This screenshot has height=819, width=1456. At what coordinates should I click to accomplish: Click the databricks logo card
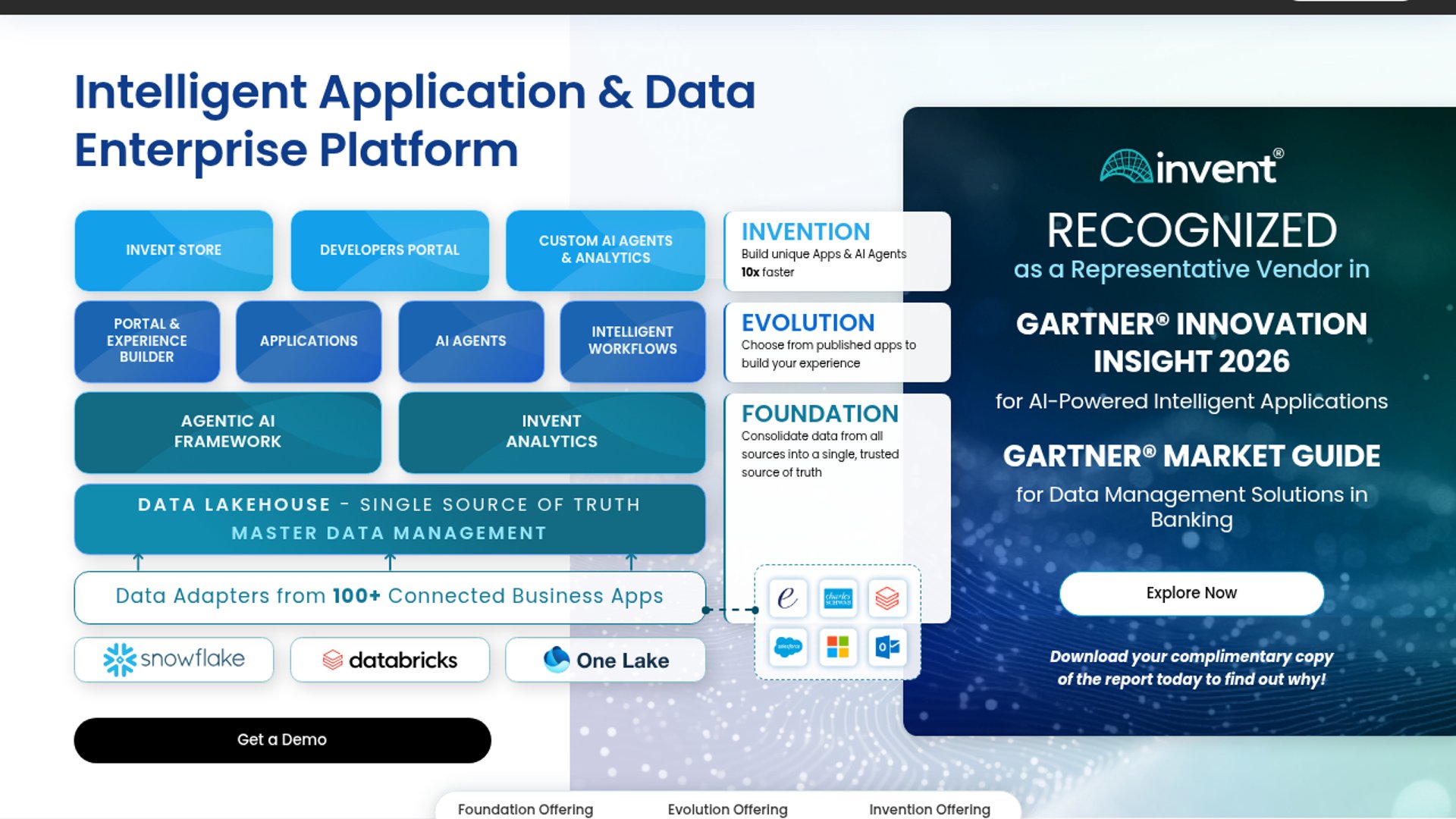(x=390, y=660)
